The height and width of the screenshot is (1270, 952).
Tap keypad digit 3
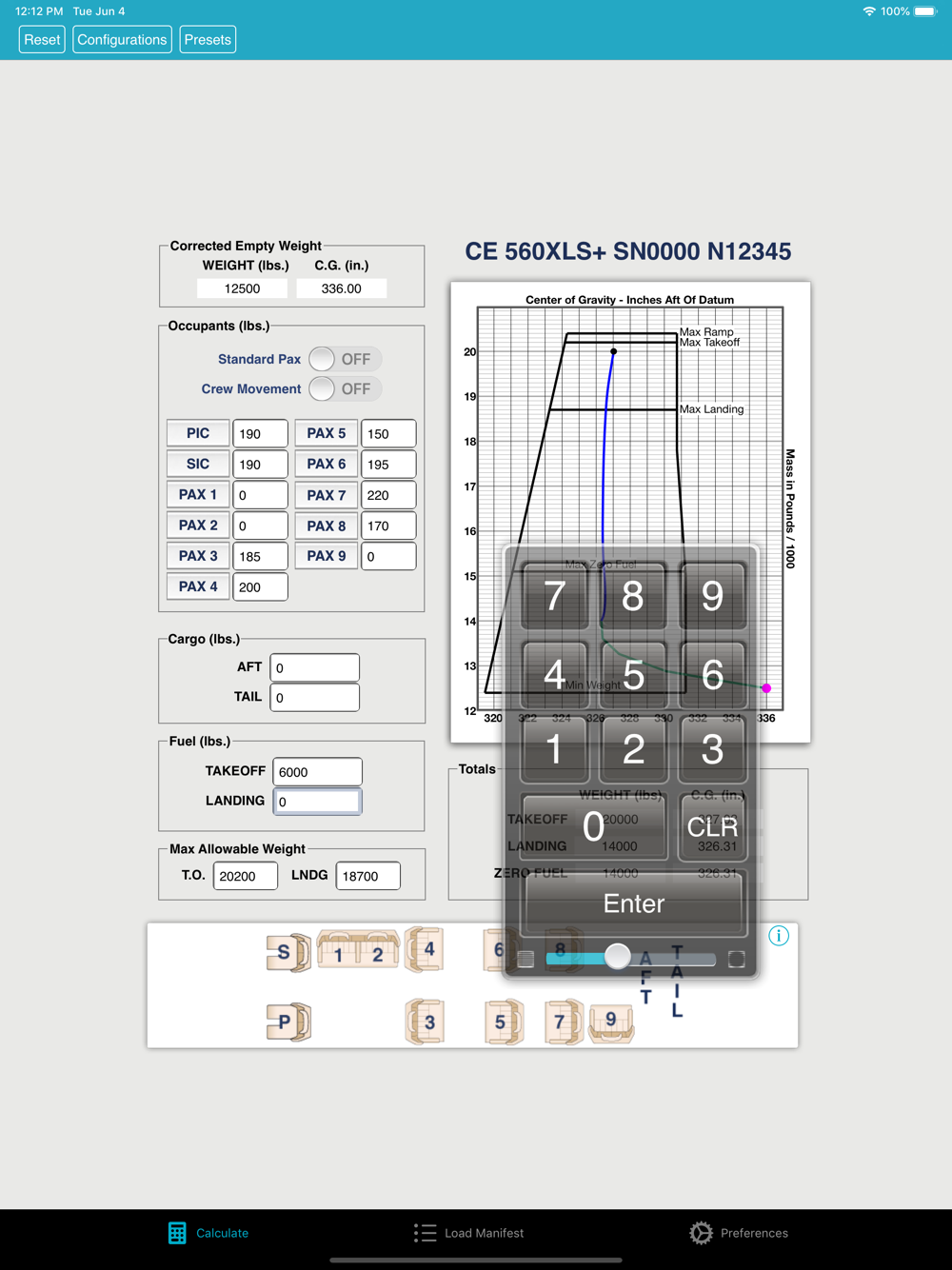[x=712, y=750]
